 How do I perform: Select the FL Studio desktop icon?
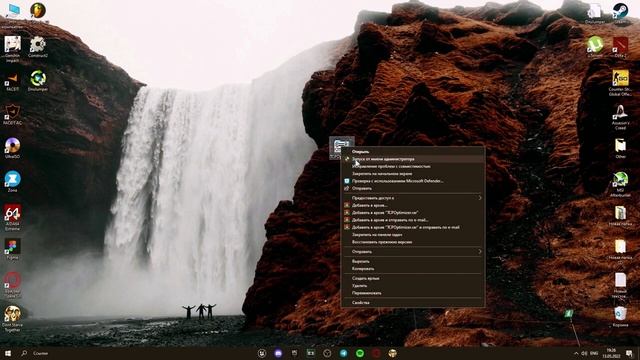pyautogui.click(x=38, y=11)
